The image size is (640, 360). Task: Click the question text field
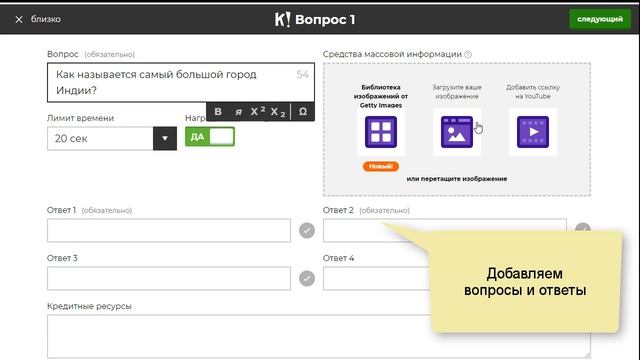coord(181,82)
